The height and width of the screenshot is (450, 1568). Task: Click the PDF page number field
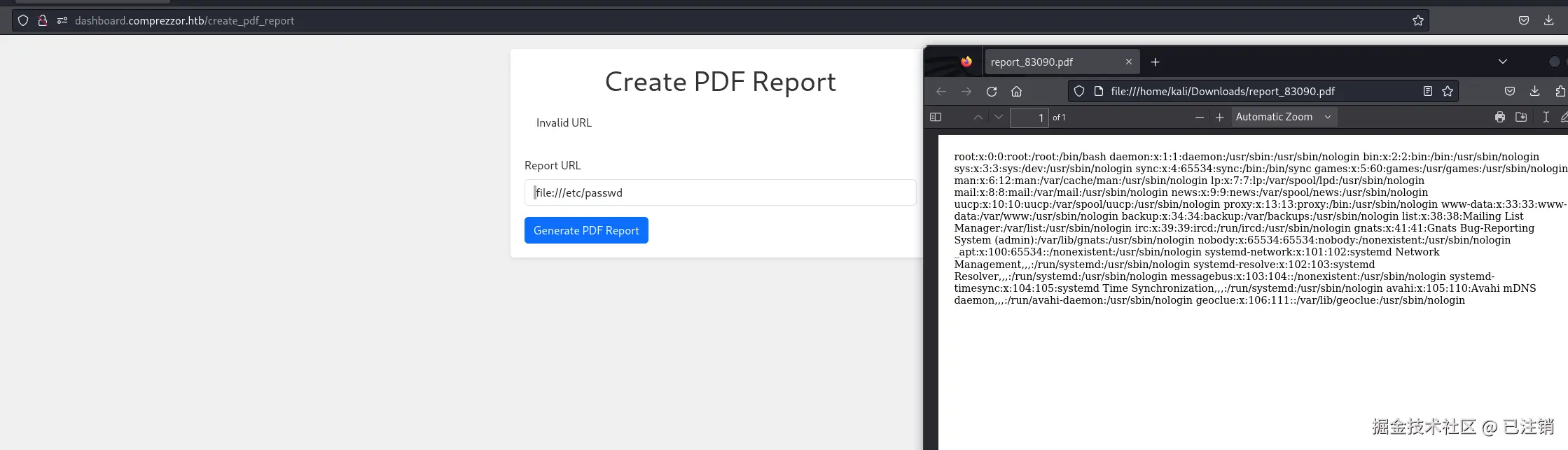1029,118
